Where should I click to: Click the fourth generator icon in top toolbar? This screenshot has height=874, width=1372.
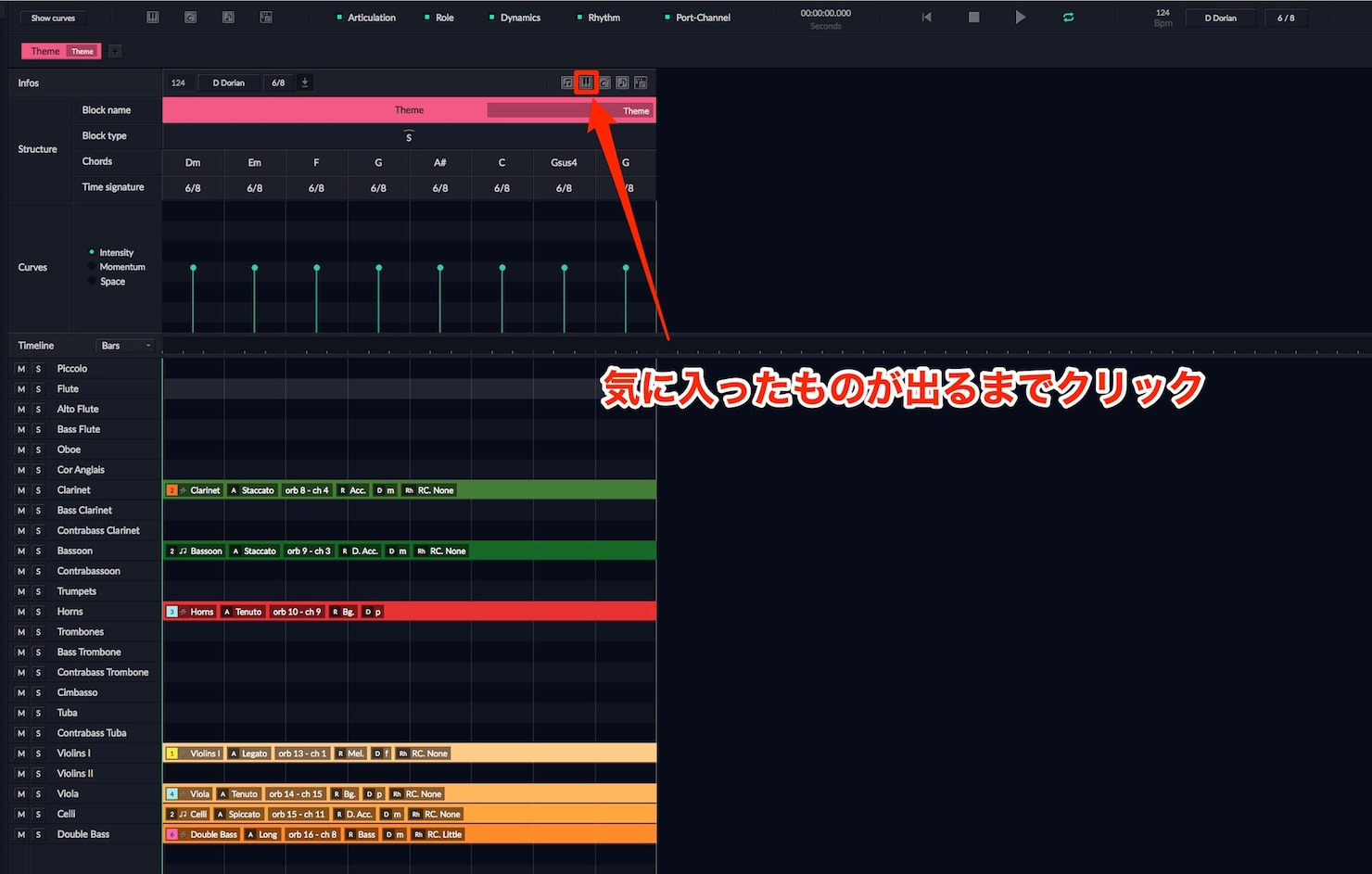tap(266, 18)
